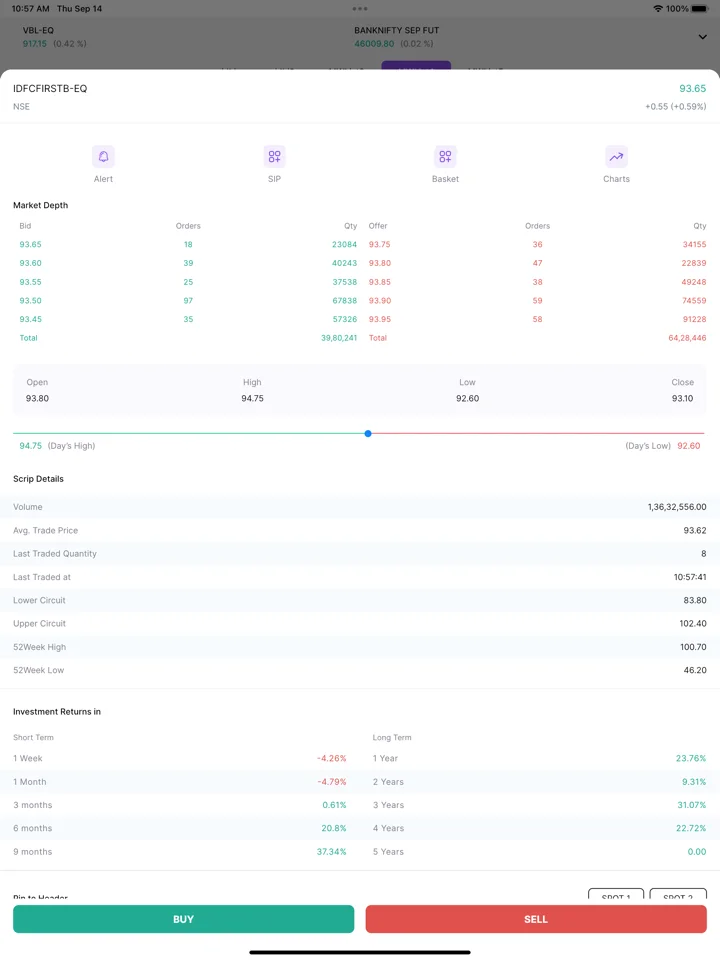Viewport: 720px width, 960px height.
Task: Click 2 Years return 9.31%
Action: 694,782
